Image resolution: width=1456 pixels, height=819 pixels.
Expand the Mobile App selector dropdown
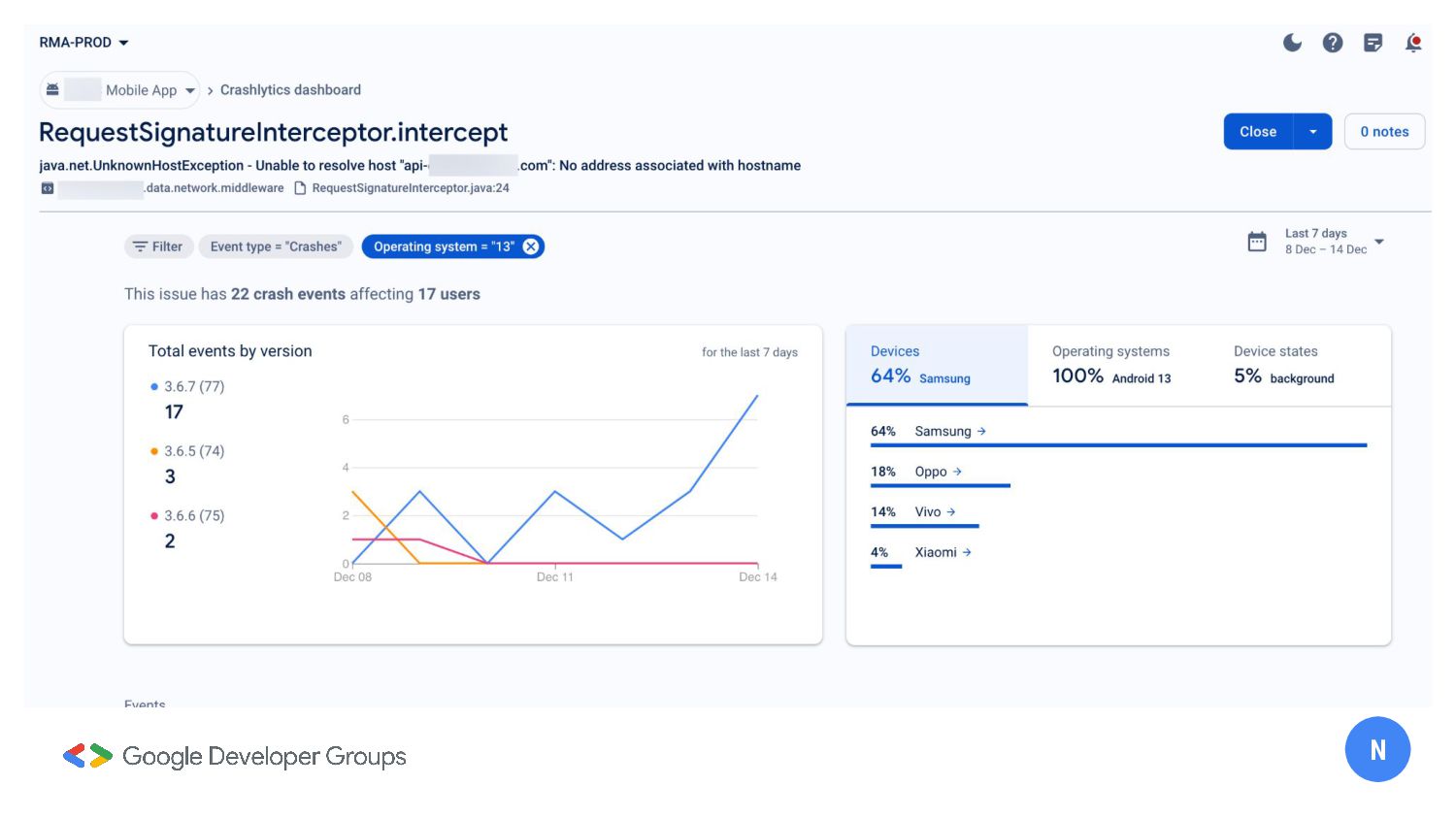[190, 90]
